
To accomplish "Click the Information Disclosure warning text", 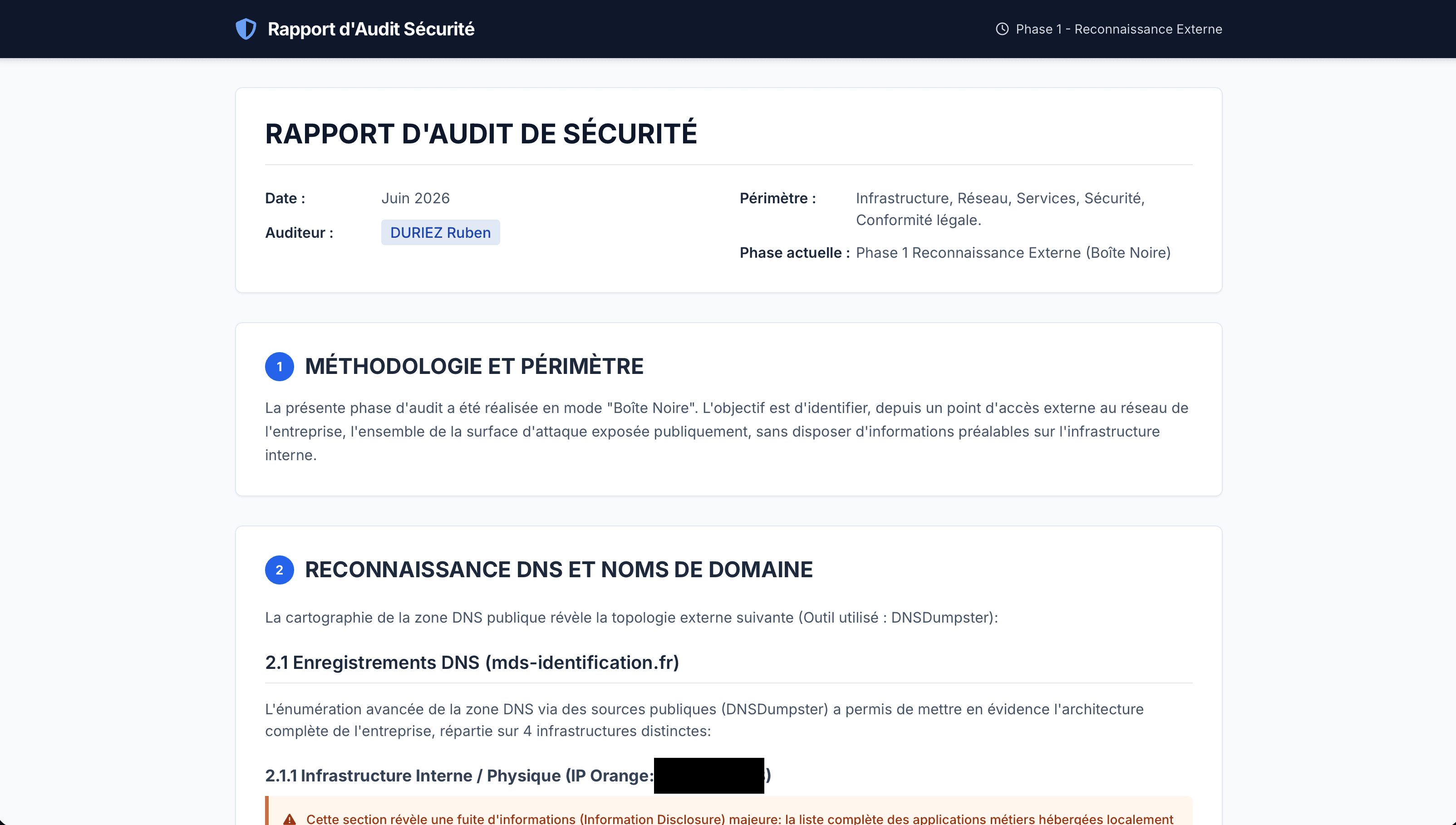I will [739, 819].
